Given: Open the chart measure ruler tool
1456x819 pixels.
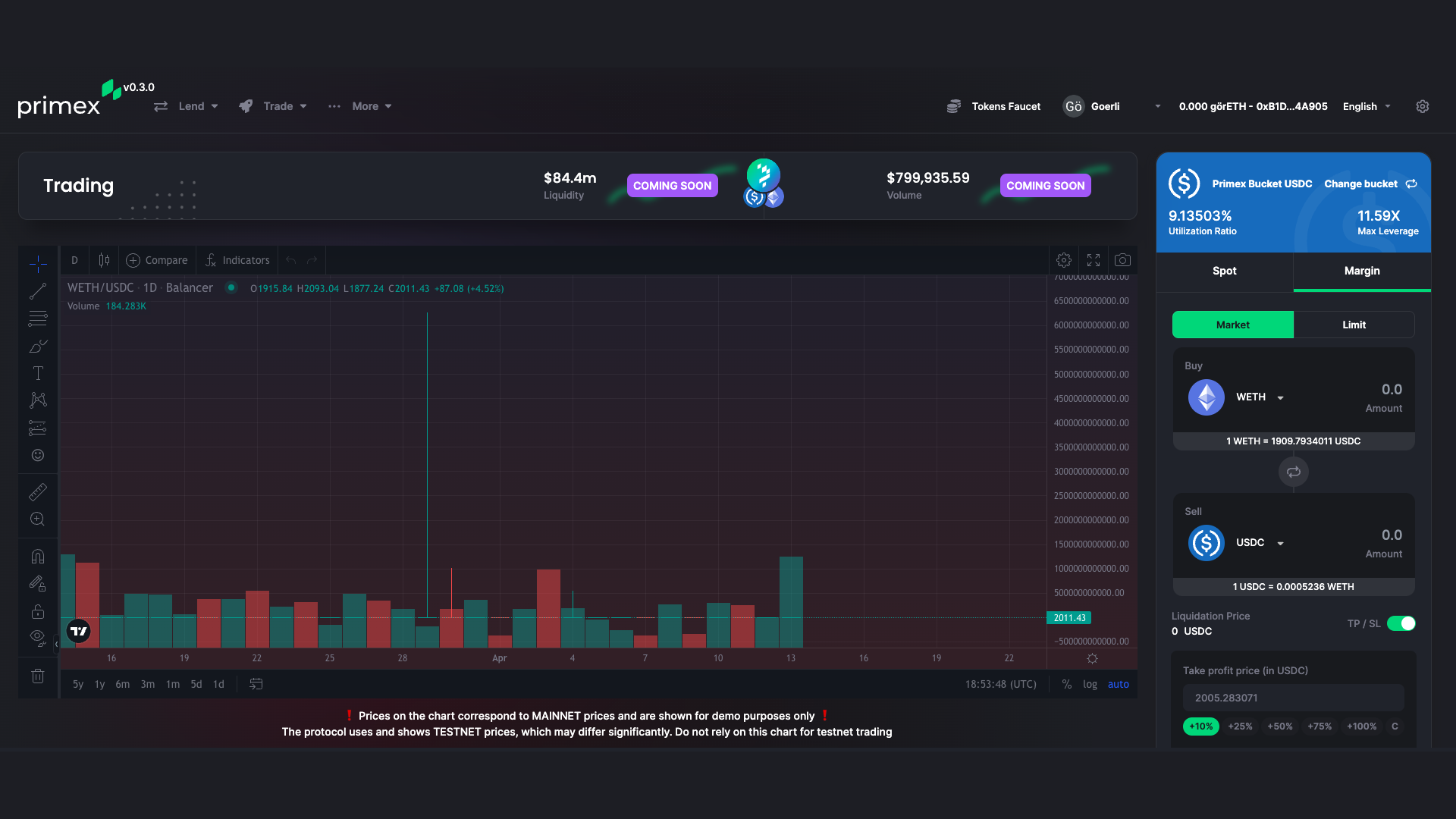Looking at the screenshot, I should point(38,492).
